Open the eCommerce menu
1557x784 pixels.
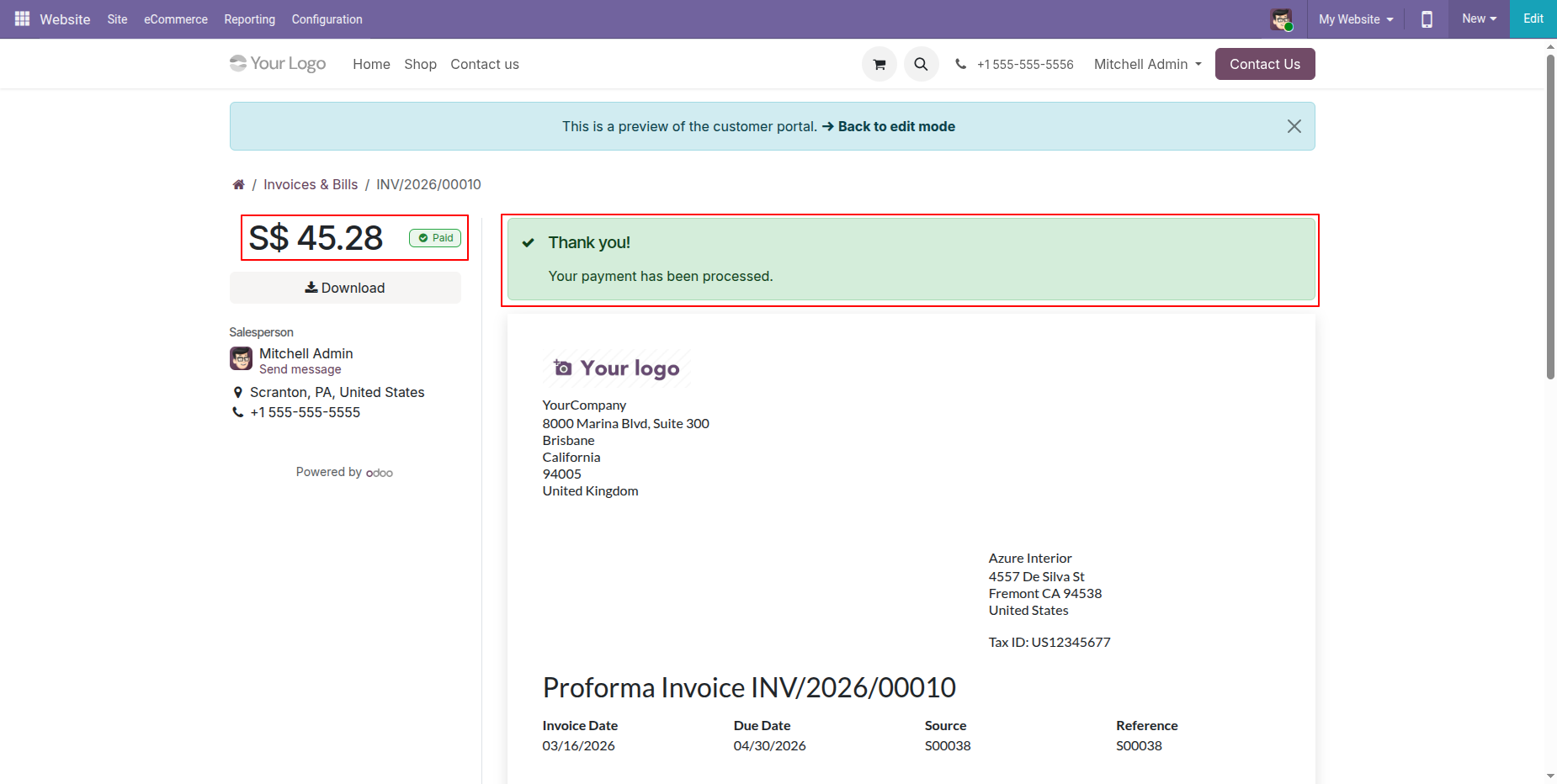175,19
